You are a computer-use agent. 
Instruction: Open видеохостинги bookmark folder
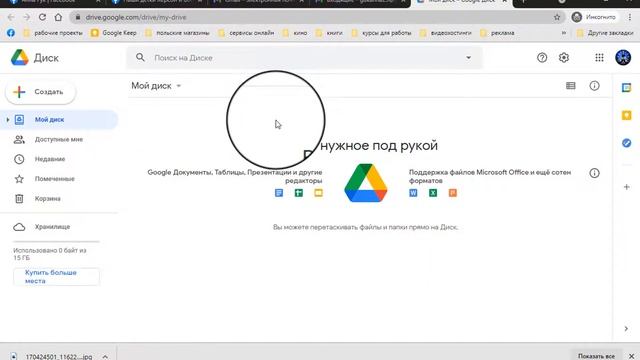tap(446, 33)
